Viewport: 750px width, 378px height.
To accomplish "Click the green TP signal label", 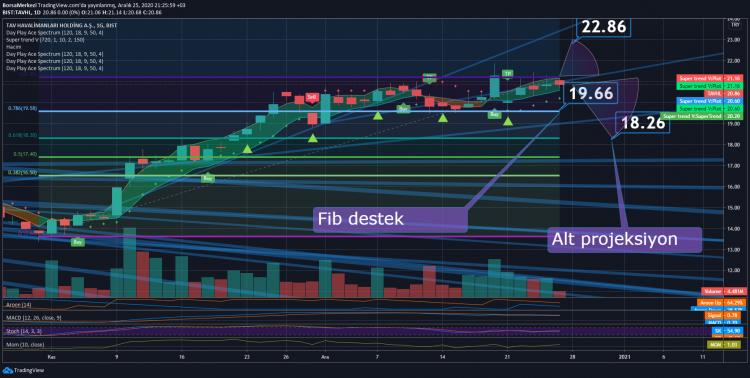I will (507, 74).
